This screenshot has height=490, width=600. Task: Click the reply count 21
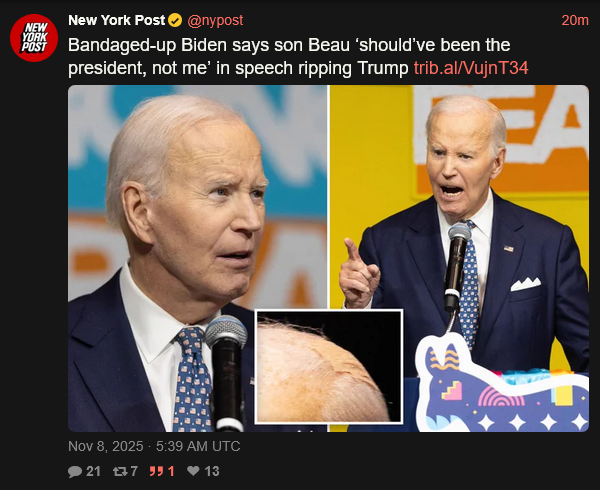point(93,471)
